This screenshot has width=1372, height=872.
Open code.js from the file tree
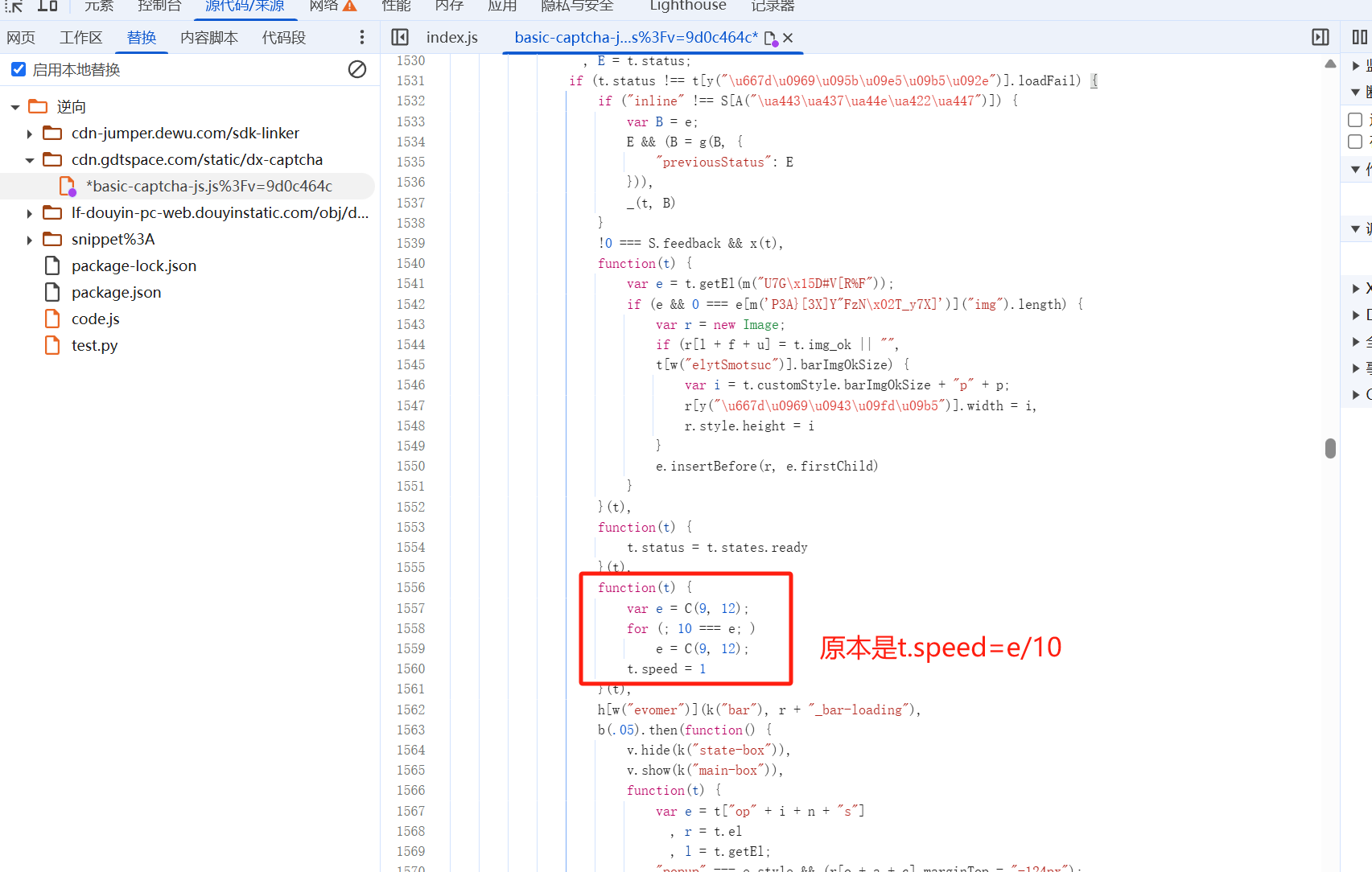click(x=96, y=319)
